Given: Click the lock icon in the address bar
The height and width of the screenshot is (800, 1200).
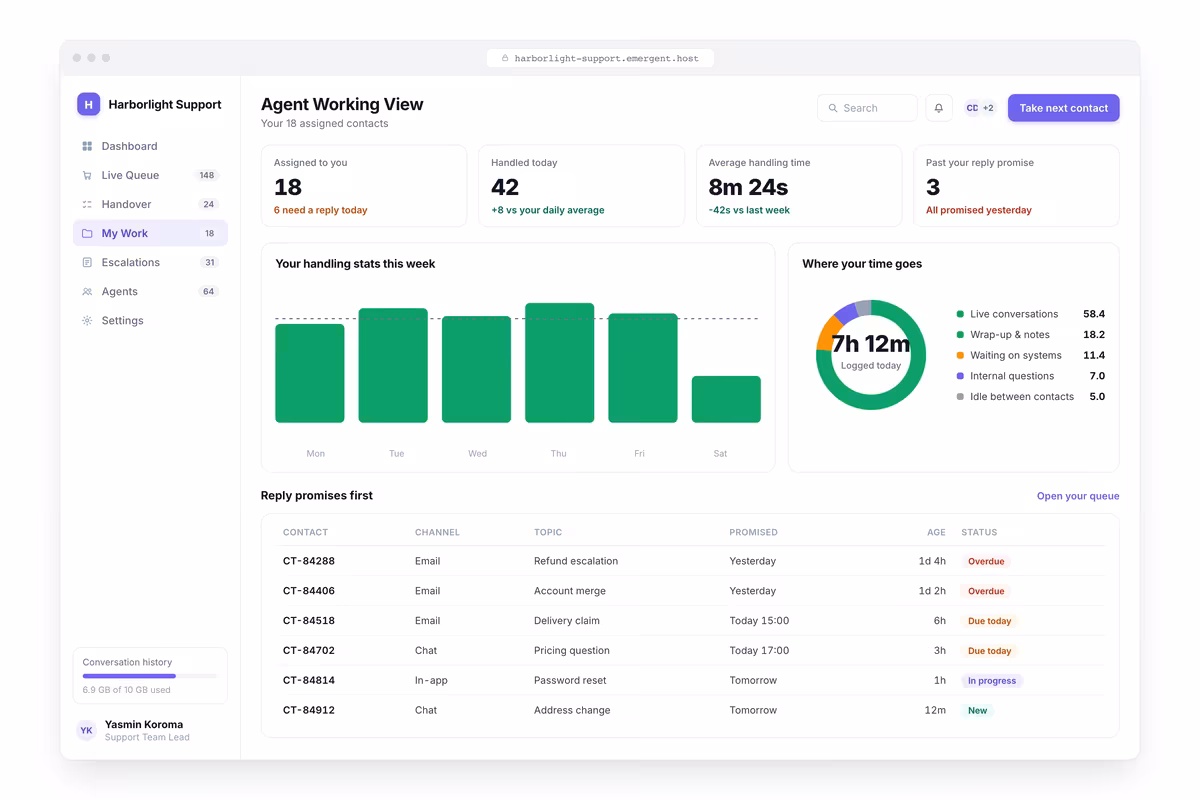Looking at the screenshot, I should pyautogui.click(x=505, y=58).
